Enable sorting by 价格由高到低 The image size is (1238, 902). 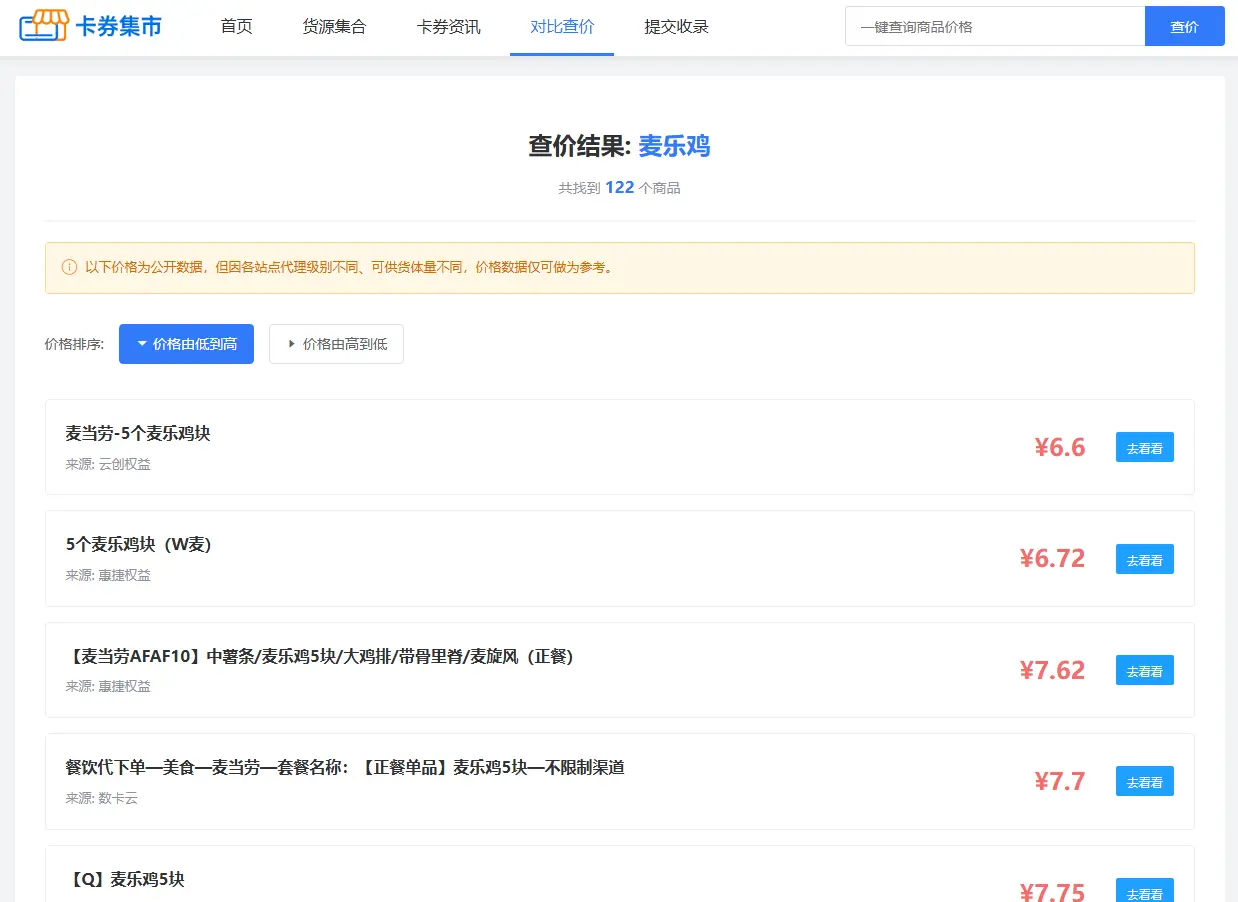(336, 343)
